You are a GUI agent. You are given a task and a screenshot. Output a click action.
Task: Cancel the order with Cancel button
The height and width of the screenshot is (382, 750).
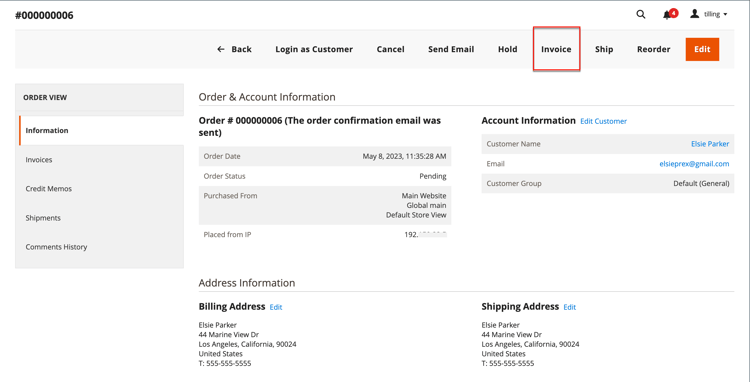click(x=390, y=49)
